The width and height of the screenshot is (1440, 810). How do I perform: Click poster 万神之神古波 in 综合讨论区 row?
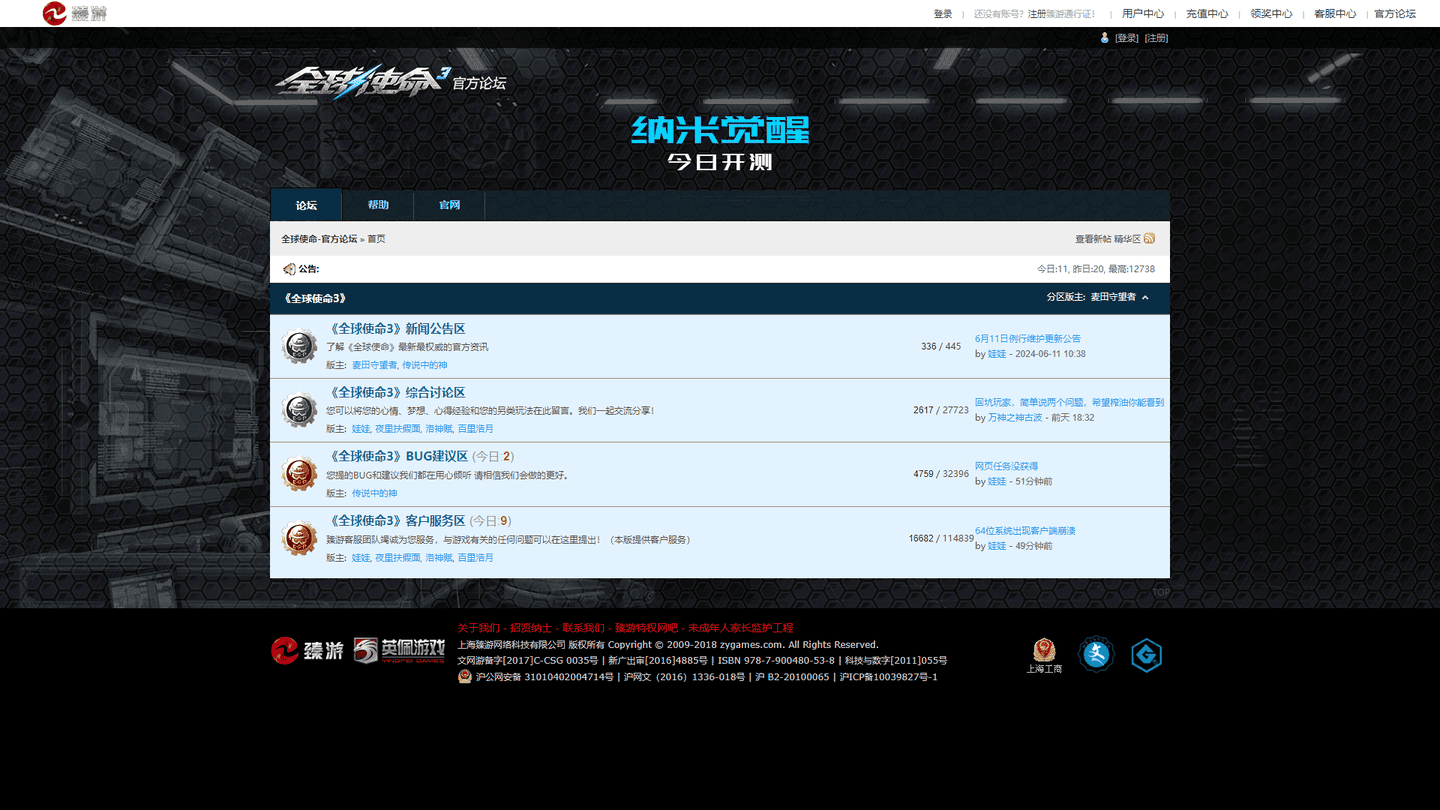click(x=1015, y=418)
